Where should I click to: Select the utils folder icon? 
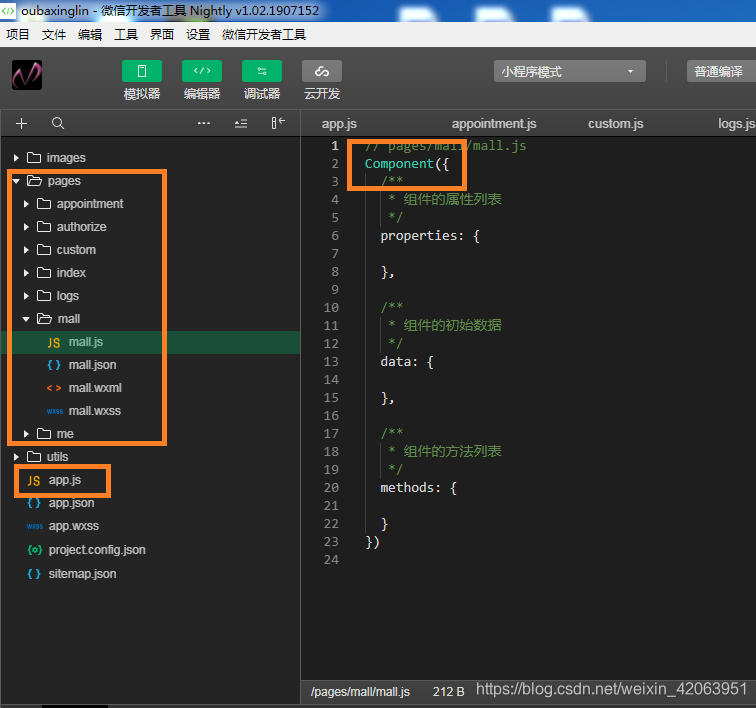tap(34, 456)
